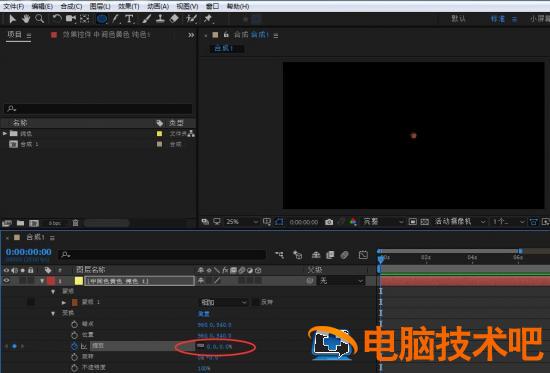The height and width of the screenshot is (373, 550).
Task: Open the Effect (效果) menu
Action: pos(128,6)
